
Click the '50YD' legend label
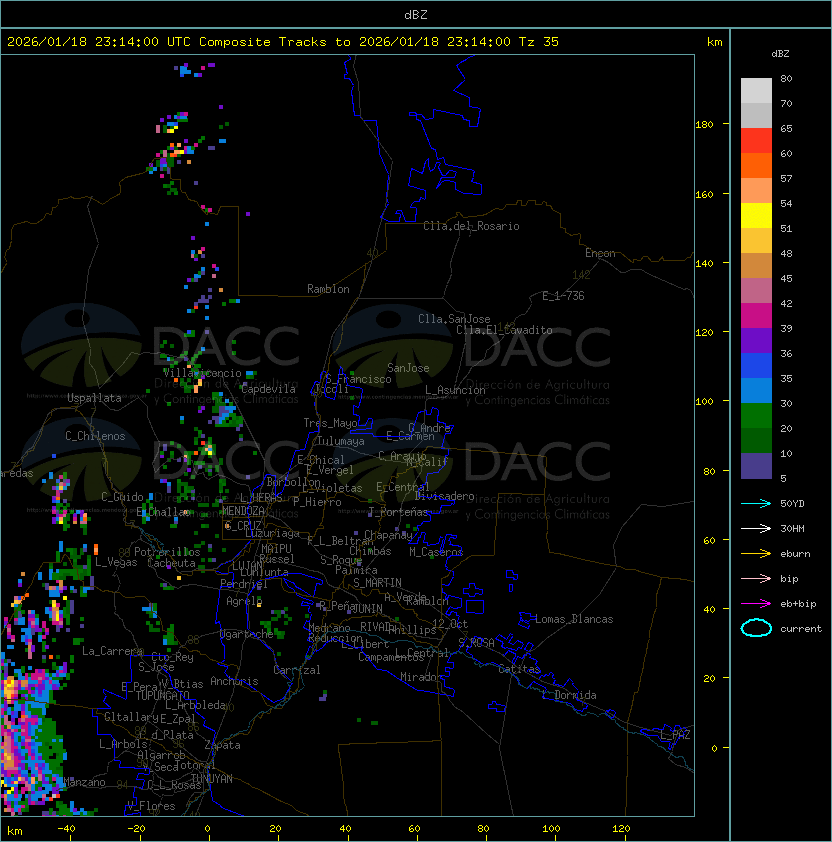[792, 503]
